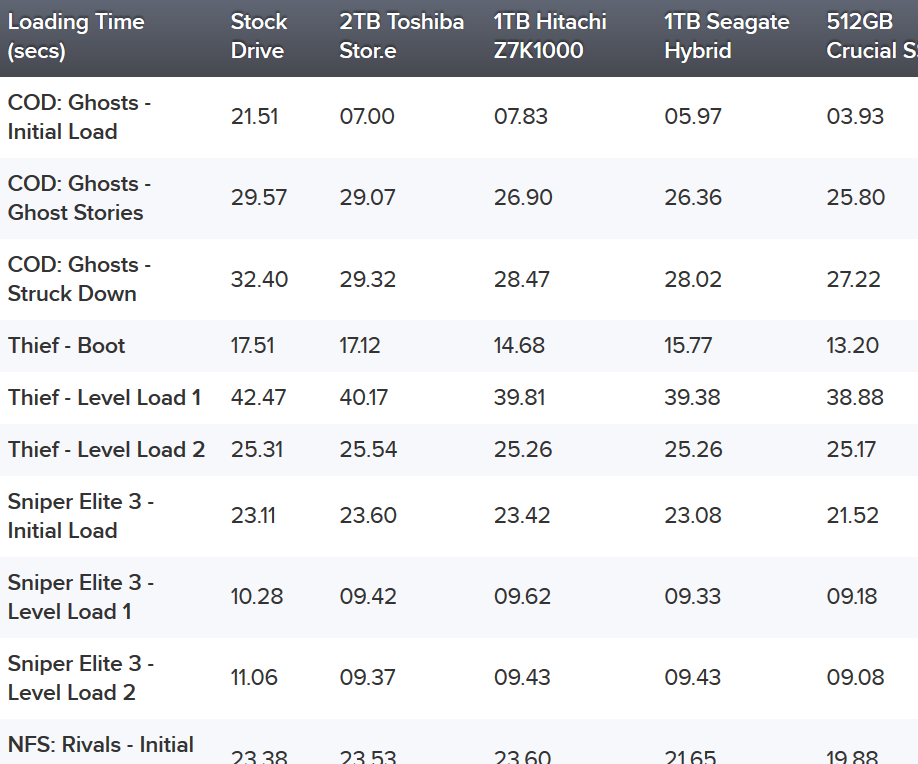
Task: Select the COD: Ghosts - Struck Down label
Action: tap(79, 279)
